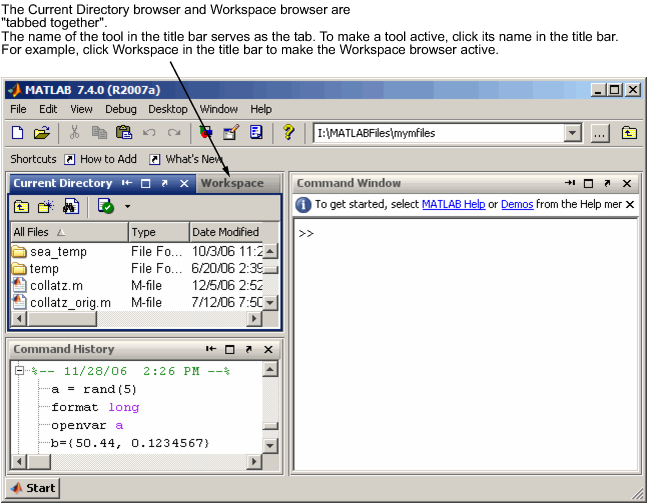Click the Help question mark icon
This screenshot has width=647, height=503.
288,132
